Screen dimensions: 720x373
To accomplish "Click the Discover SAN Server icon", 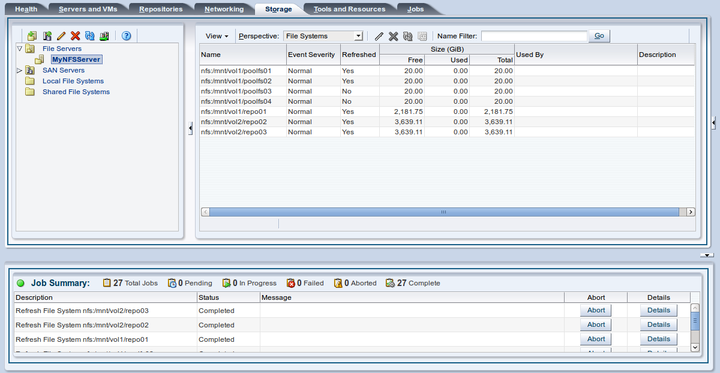I will (47, 36).
